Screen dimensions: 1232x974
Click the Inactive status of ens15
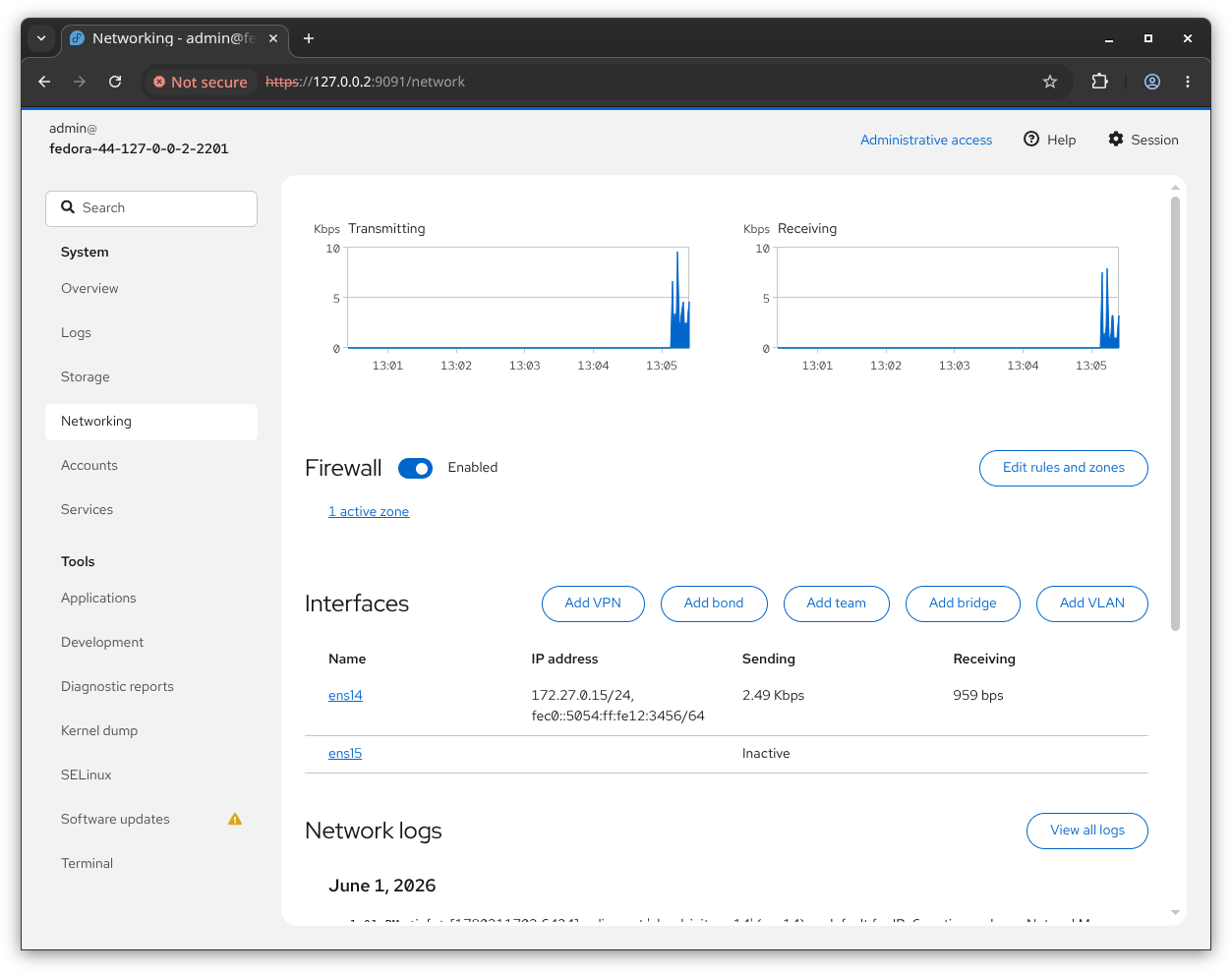pyautogui.click(x=766, y=753)
